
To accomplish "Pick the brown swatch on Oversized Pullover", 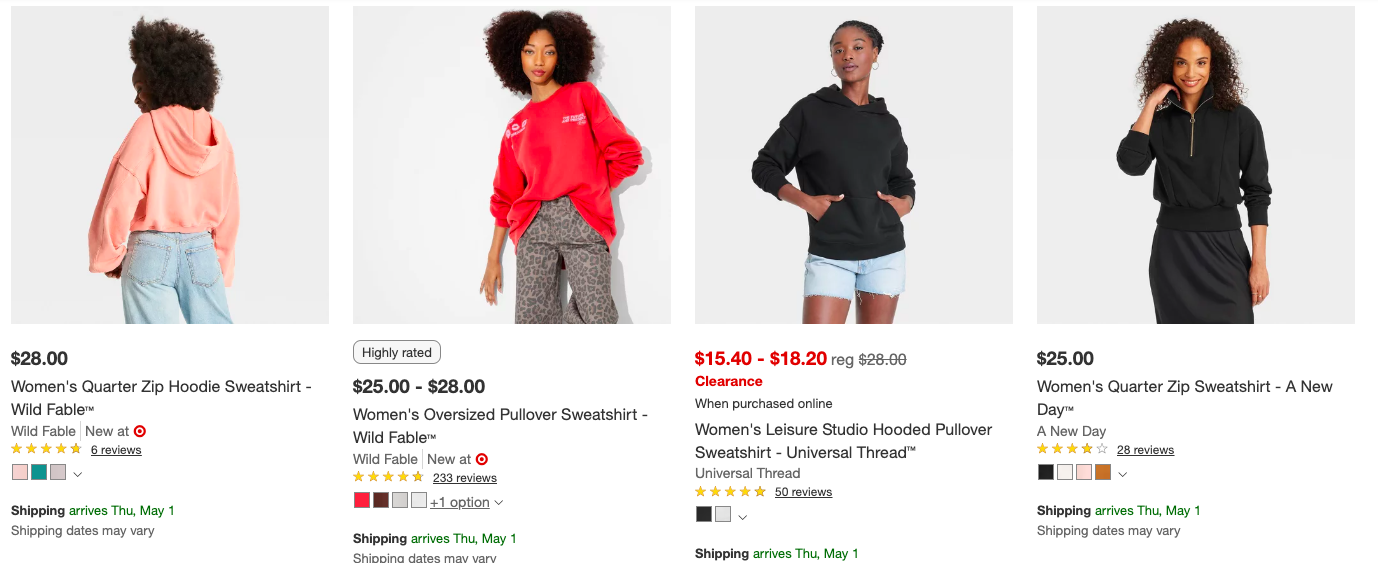I will coord(381,500).
